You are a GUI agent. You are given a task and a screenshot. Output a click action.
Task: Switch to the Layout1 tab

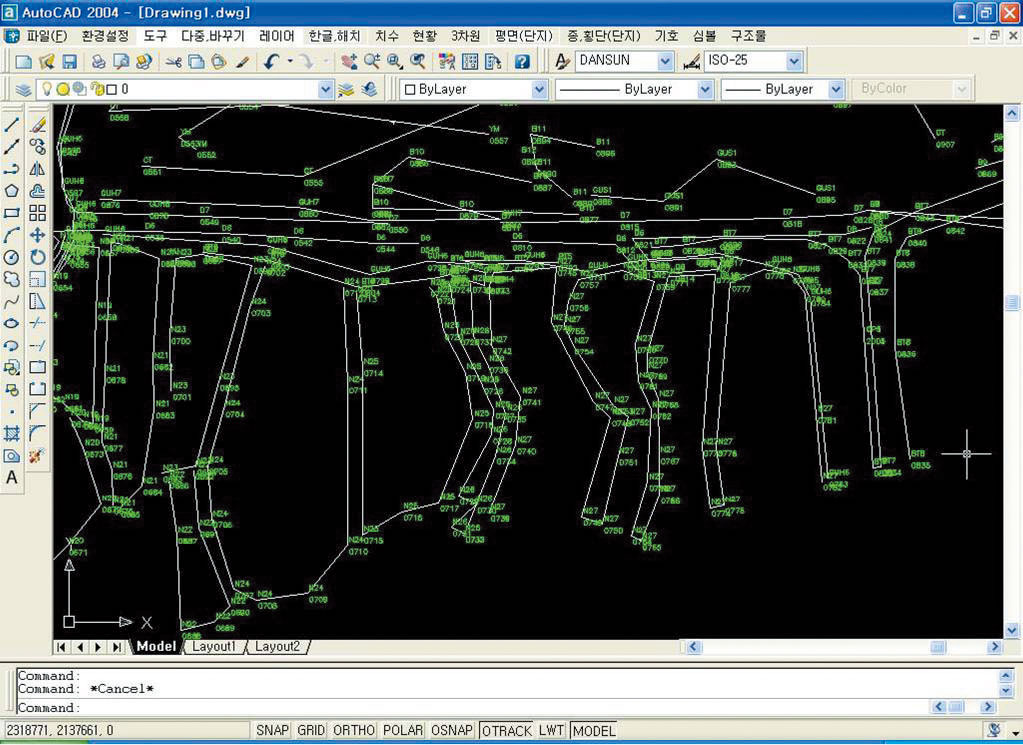(x=214, y=647)
